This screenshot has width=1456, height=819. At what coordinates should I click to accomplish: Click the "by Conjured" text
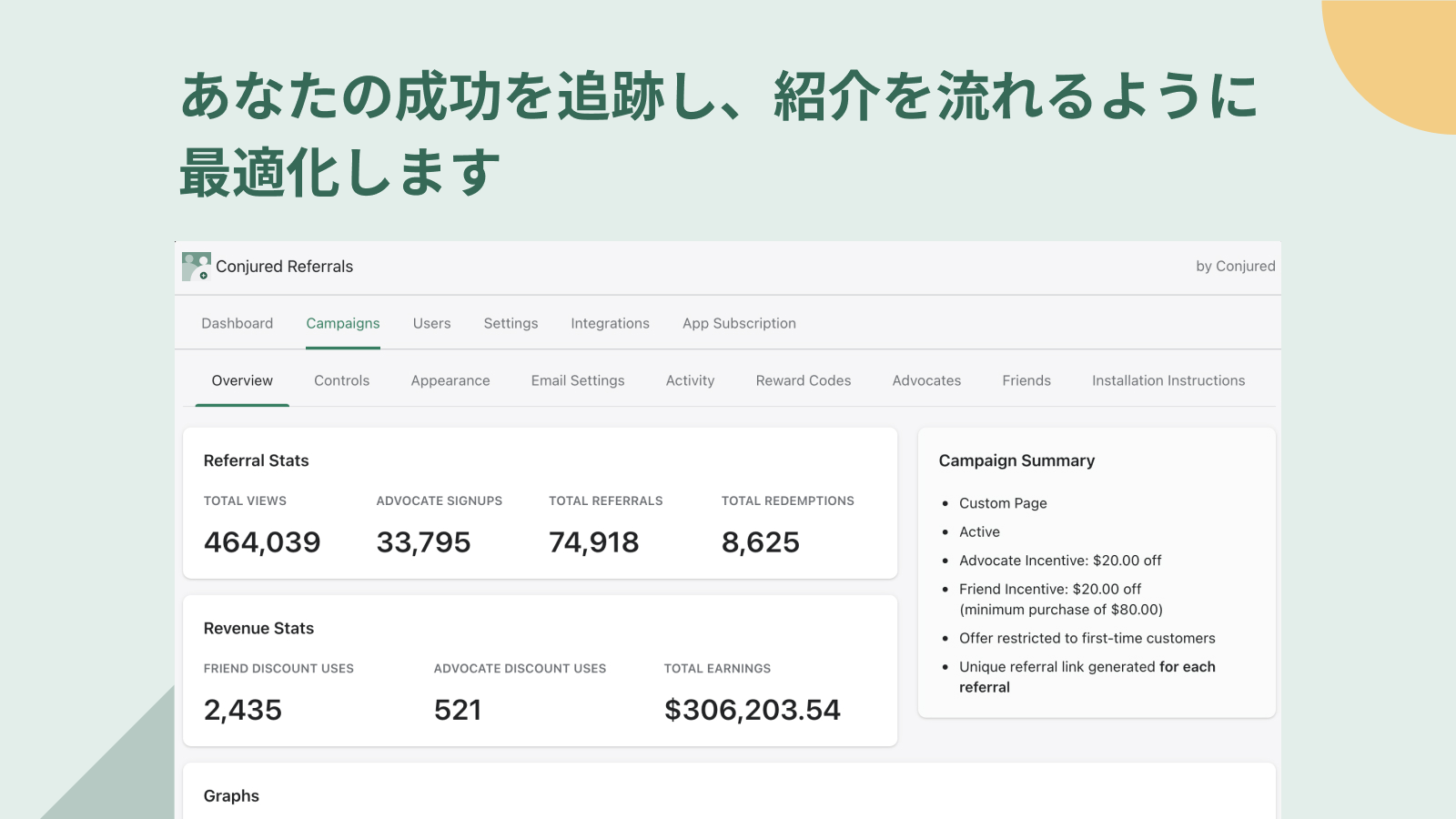pos(1235,266)
